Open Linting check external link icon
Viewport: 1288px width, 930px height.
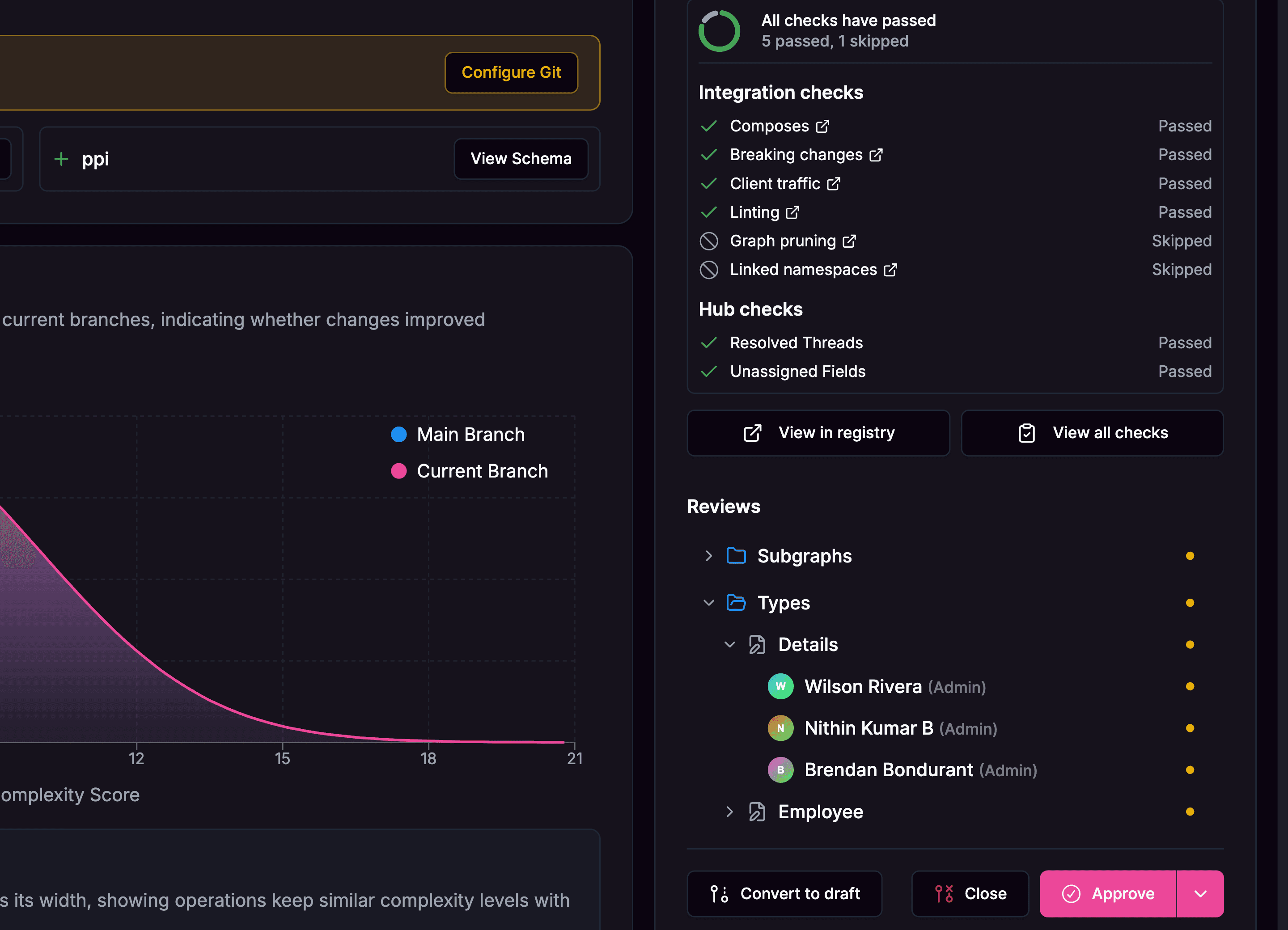pos(792,212)
